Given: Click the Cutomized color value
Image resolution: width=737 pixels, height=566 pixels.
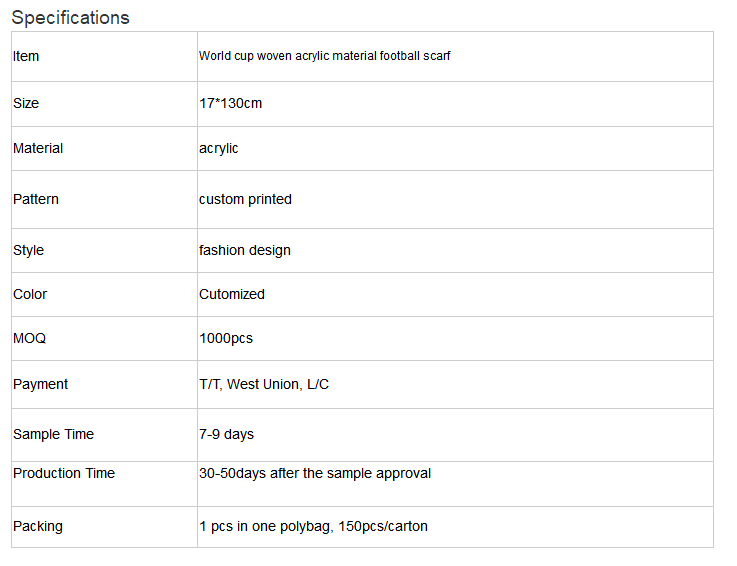Looking at the screenshot, I should 232,294.
